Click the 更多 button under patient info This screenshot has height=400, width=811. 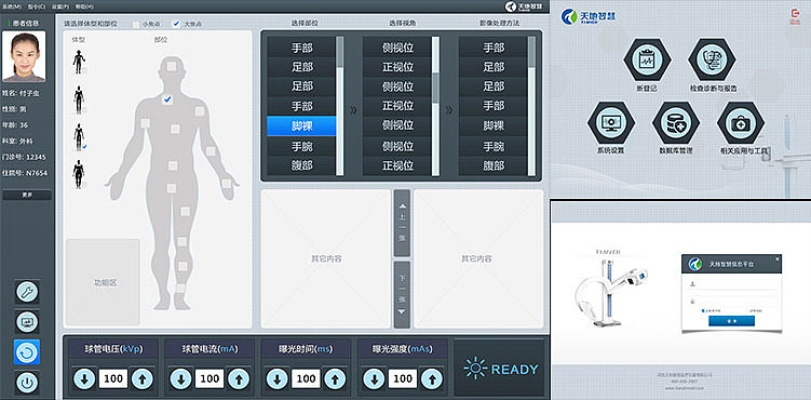click(x=27, y=195)
